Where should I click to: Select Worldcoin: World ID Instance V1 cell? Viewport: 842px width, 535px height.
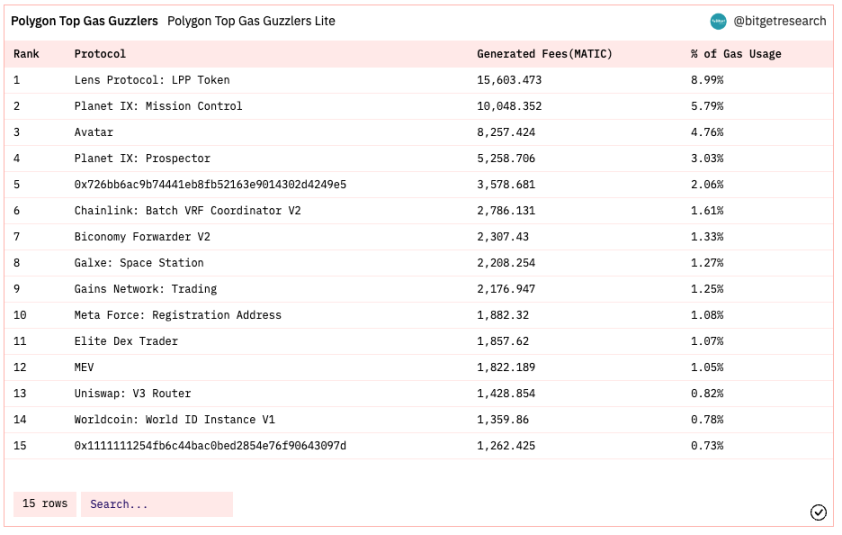tap(175, 420)
